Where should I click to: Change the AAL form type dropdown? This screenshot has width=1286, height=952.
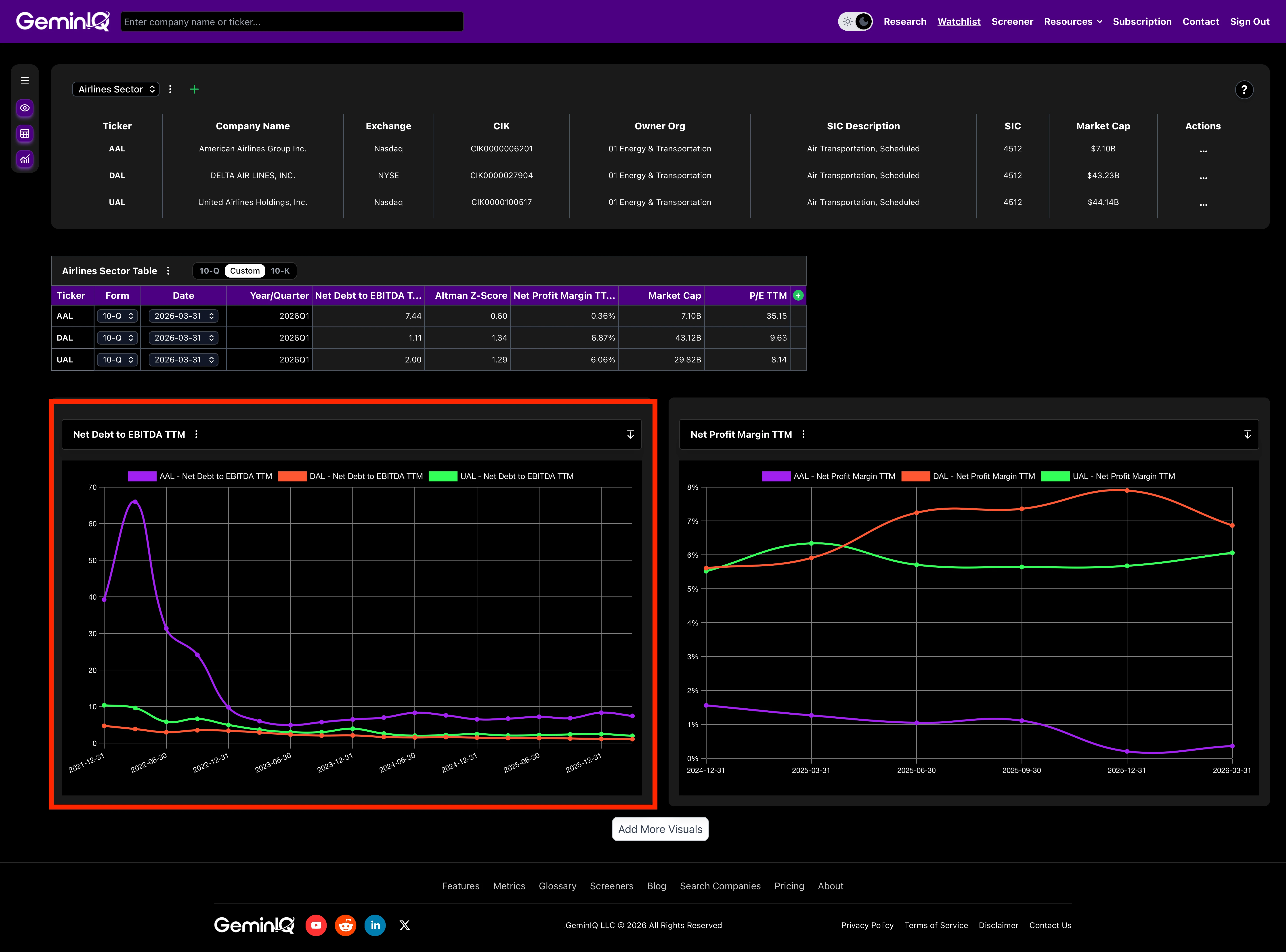[x=117, y=316]
